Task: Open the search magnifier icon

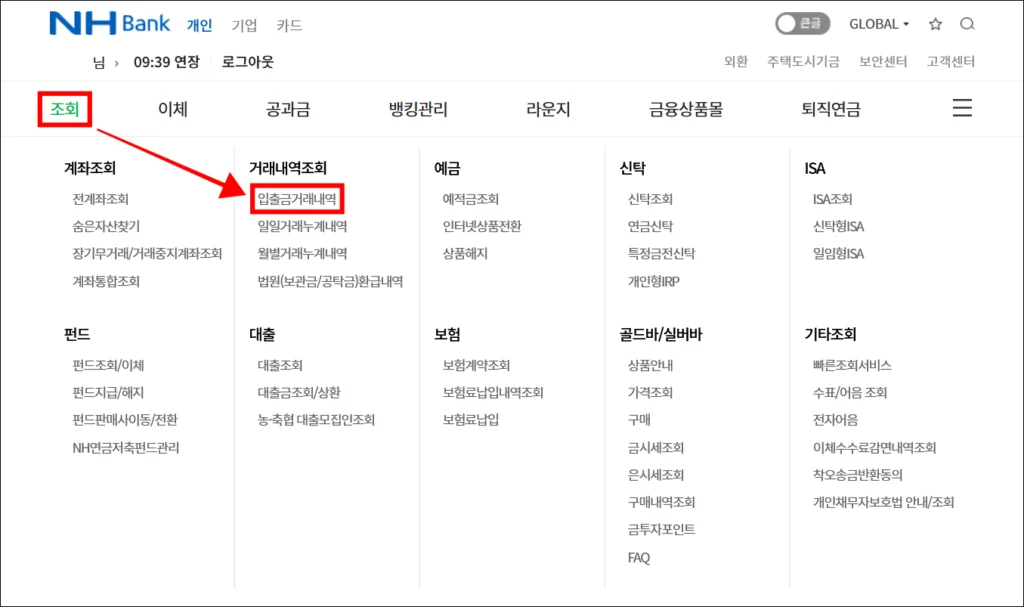Action: pos(967,24)
